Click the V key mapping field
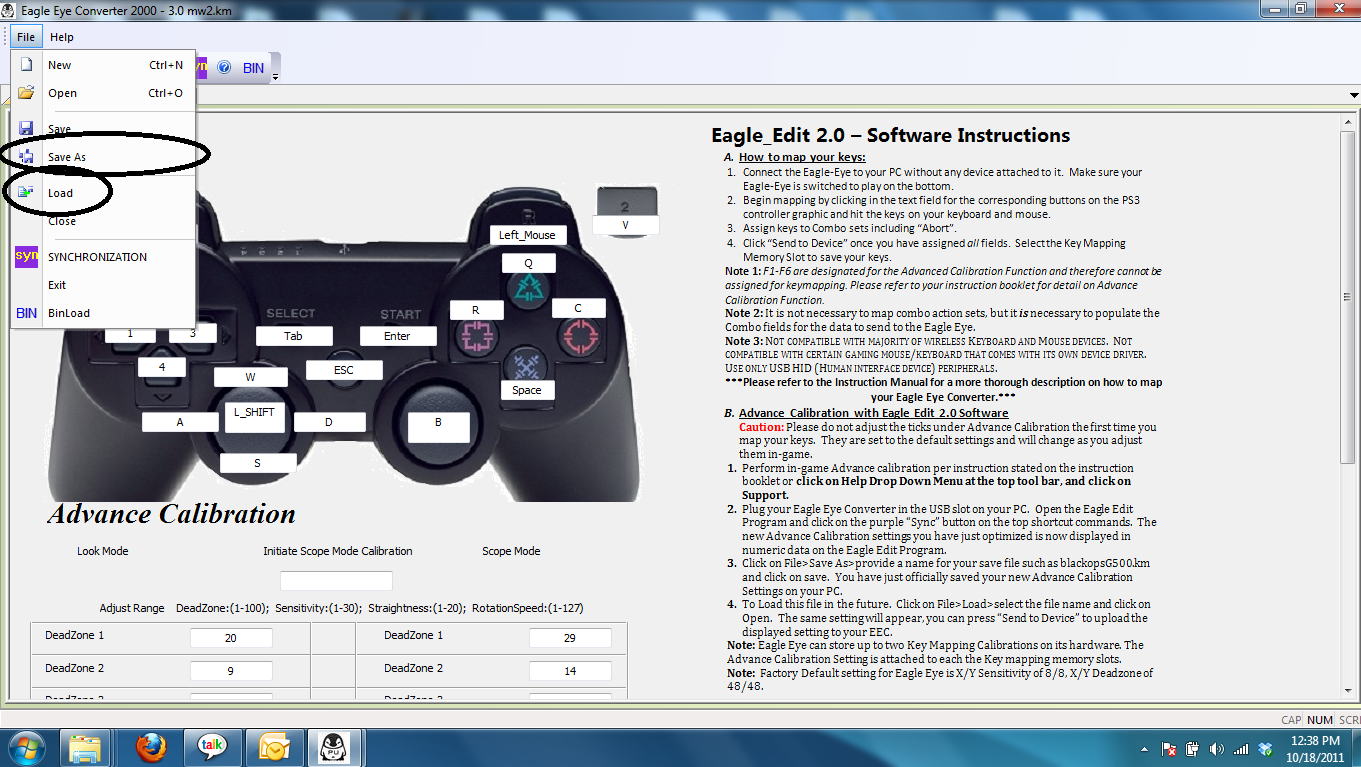Image resolution: width=1361 pixels, height=767 pixels. (x=625, y=225)
